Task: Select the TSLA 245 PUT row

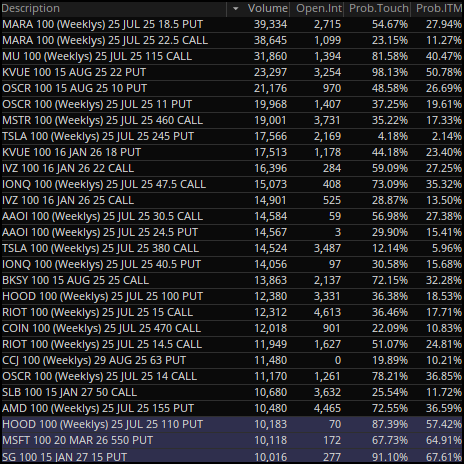Action: tap(232, 136)
